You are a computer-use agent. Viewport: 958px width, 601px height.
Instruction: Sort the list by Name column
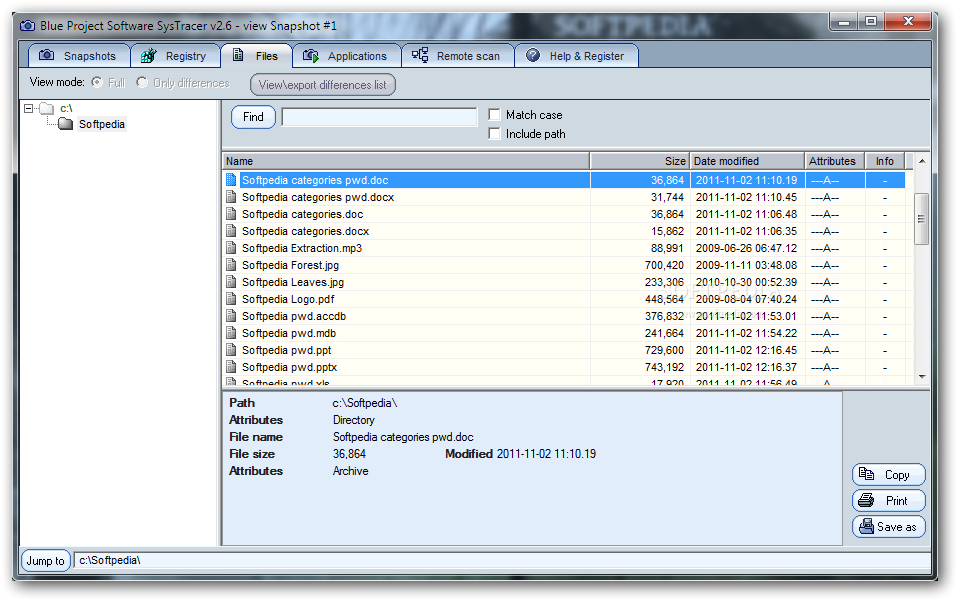(x=406, y=161)
